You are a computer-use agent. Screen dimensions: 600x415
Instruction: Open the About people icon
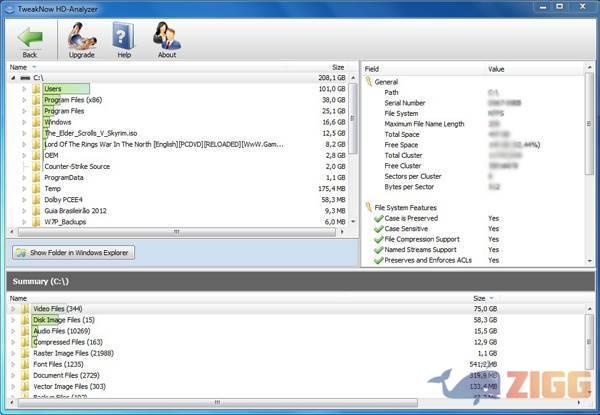(167, 41)
